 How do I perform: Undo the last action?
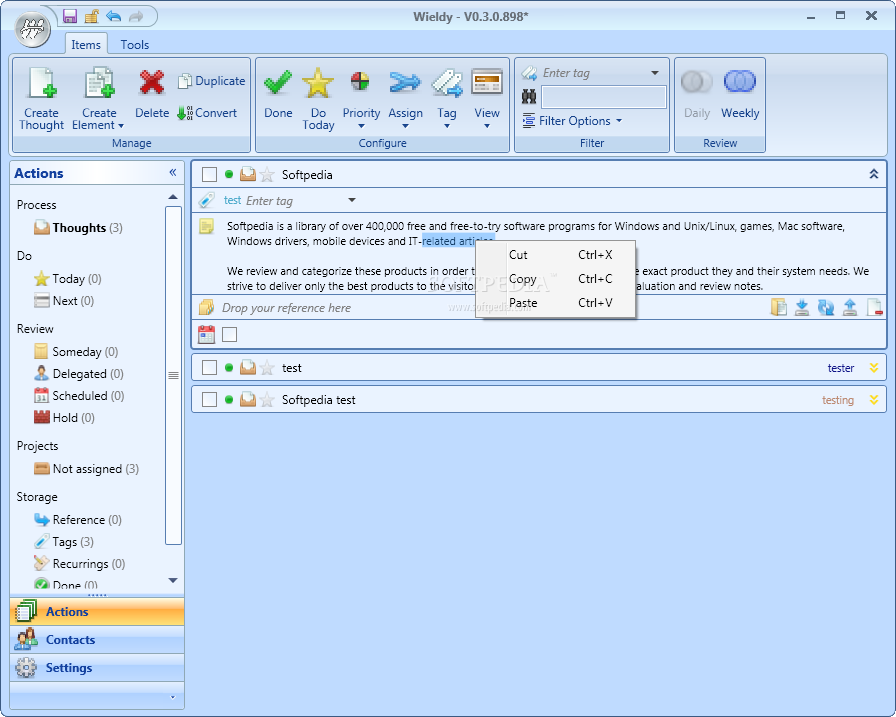tap(113, 16)
